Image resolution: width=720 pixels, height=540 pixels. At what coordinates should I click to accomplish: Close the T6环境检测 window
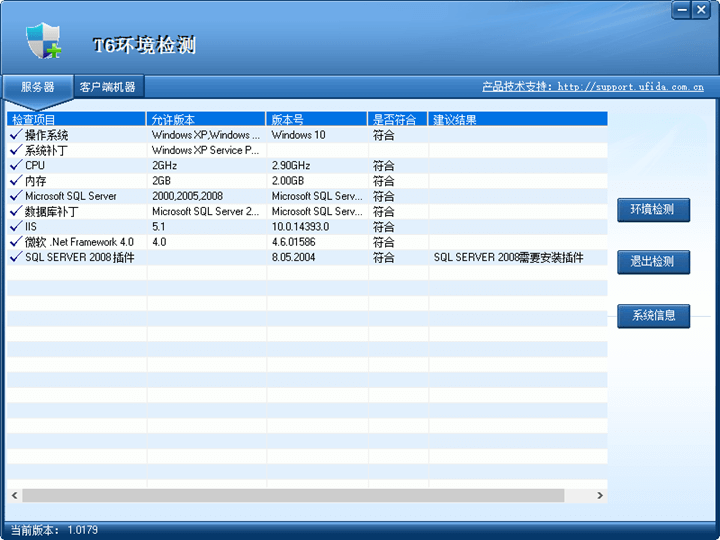click(701, 10)
